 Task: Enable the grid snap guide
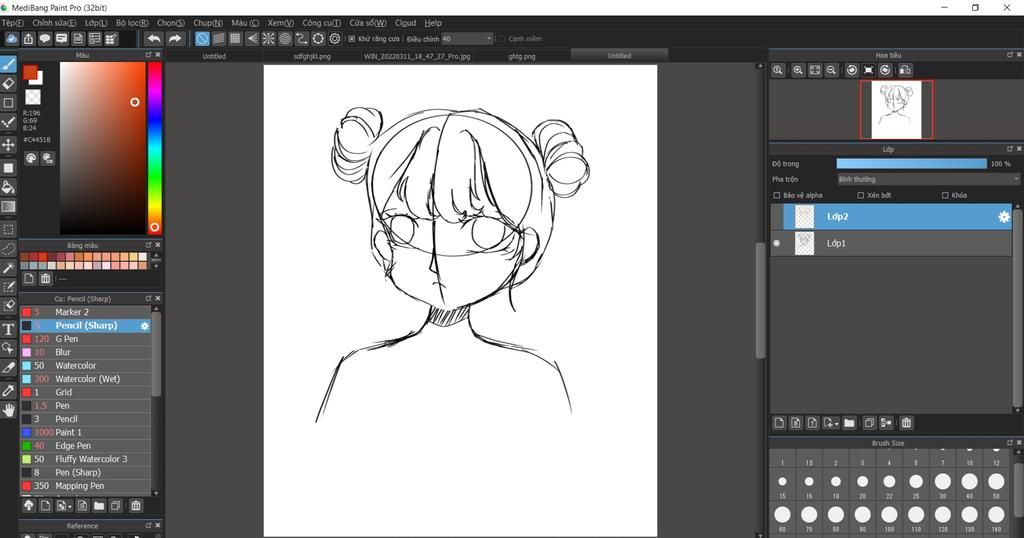(235, 39)
